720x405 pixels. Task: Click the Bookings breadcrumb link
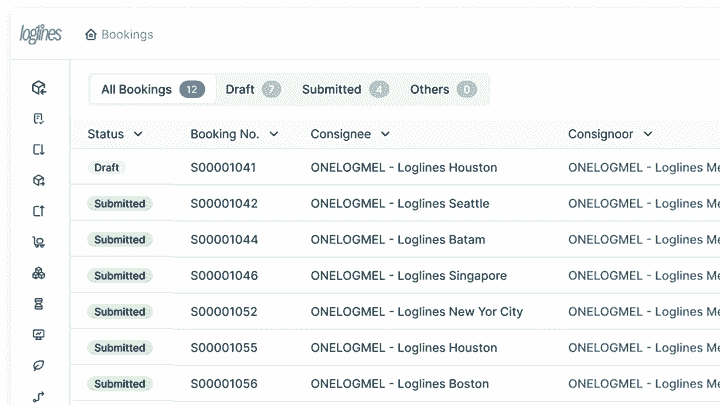127,34
